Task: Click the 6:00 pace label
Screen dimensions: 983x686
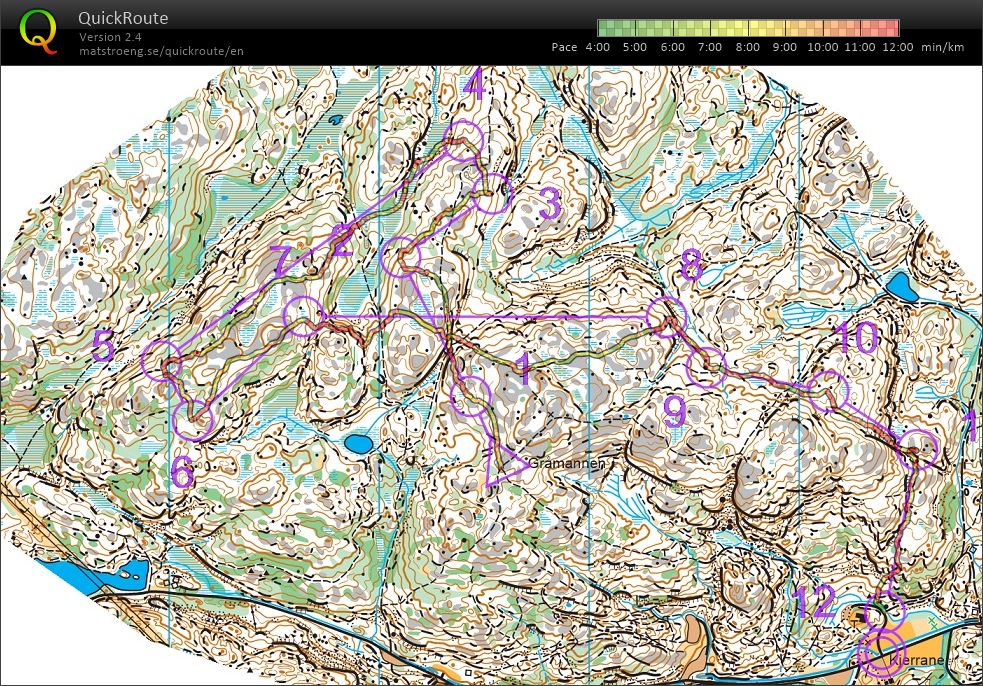Action: click(x=672, y=47)
